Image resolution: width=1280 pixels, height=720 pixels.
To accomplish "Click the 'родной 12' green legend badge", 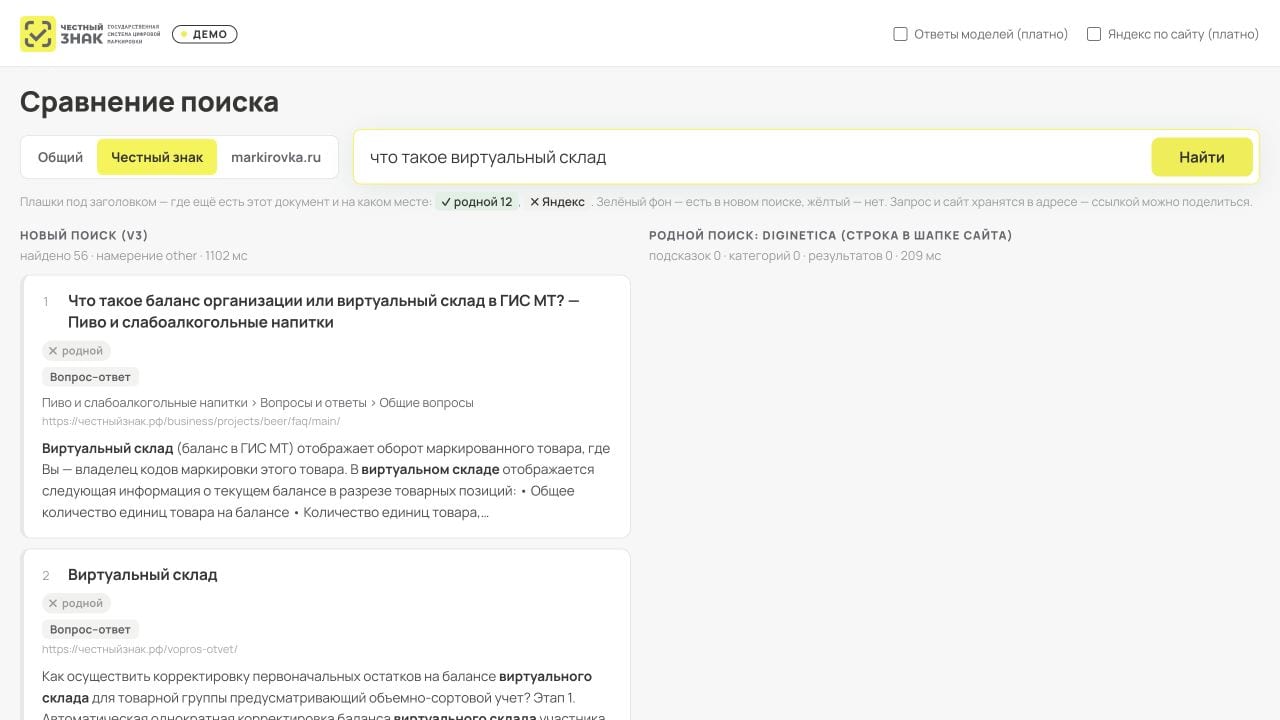I will (x=476, y=202).
